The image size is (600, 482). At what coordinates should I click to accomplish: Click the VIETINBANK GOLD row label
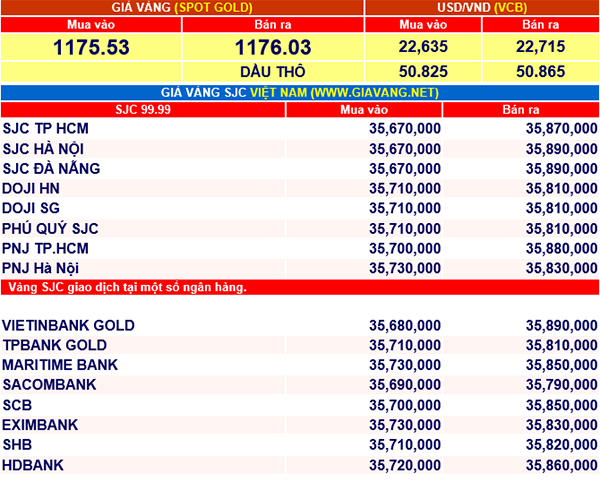click(68, 326)
